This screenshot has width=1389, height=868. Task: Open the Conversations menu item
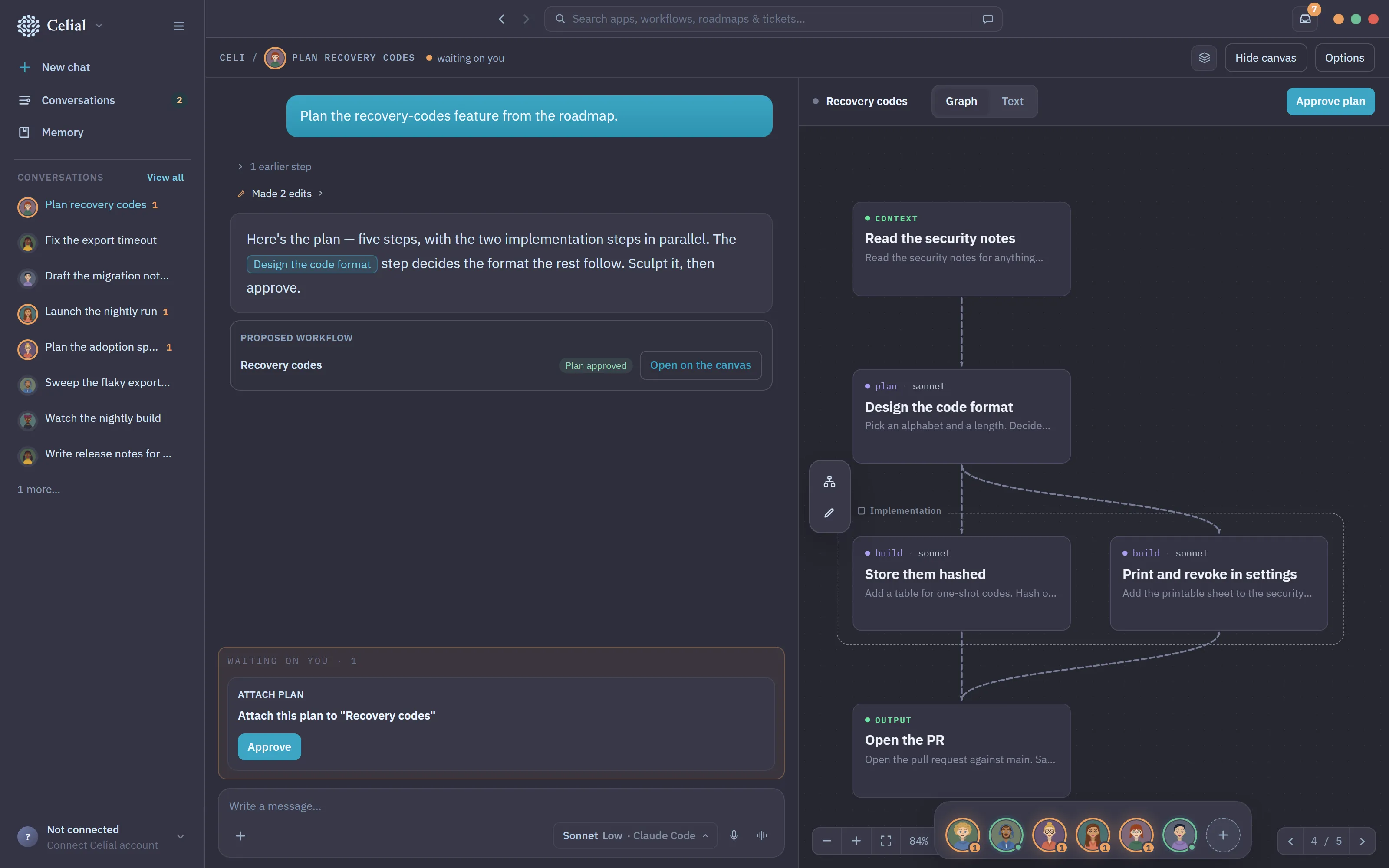coord(102,100)
